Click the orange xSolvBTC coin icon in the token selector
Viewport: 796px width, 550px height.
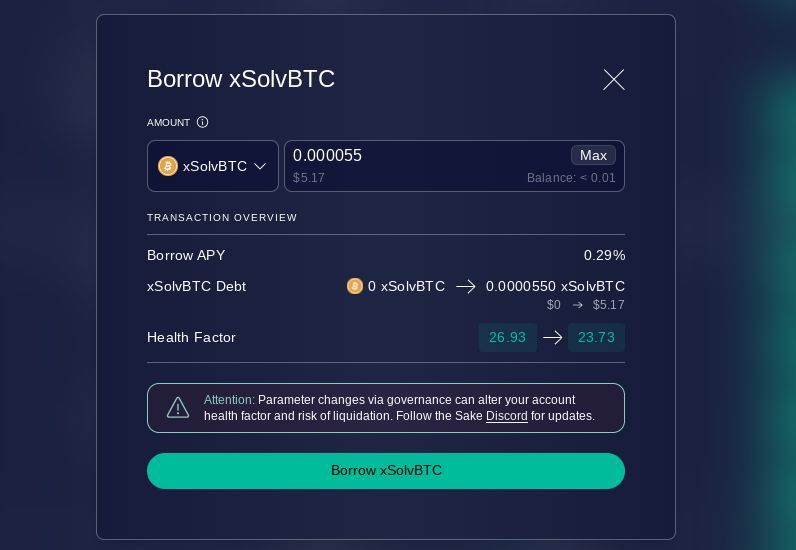168,166
